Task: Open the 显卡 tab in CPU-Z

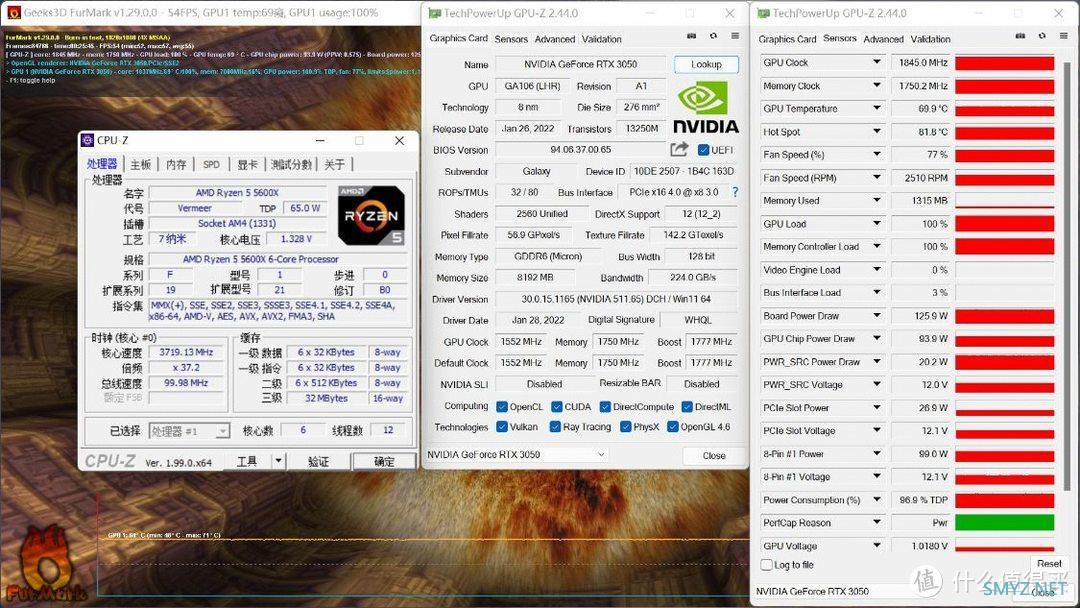Action: coord(247,165)
